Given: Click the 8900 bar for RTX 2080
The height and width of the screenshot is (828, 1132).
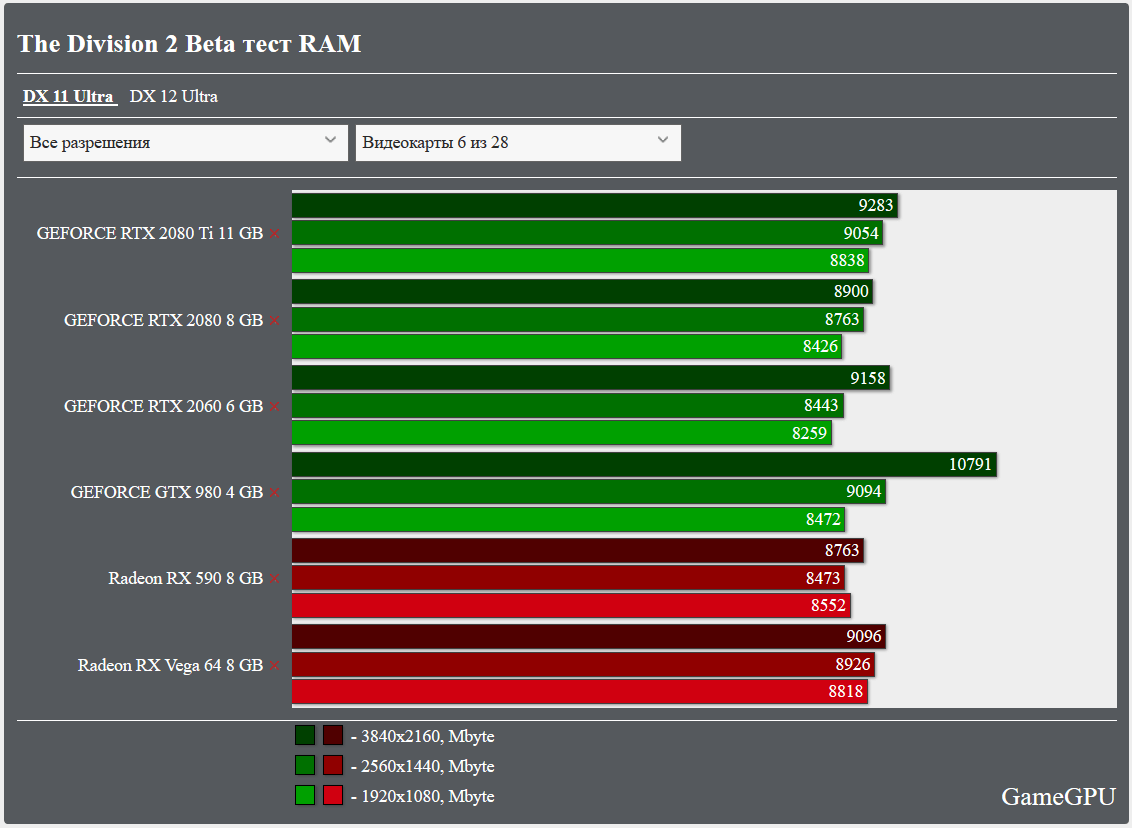Looking at the screenshot, I should click(583, 291).
